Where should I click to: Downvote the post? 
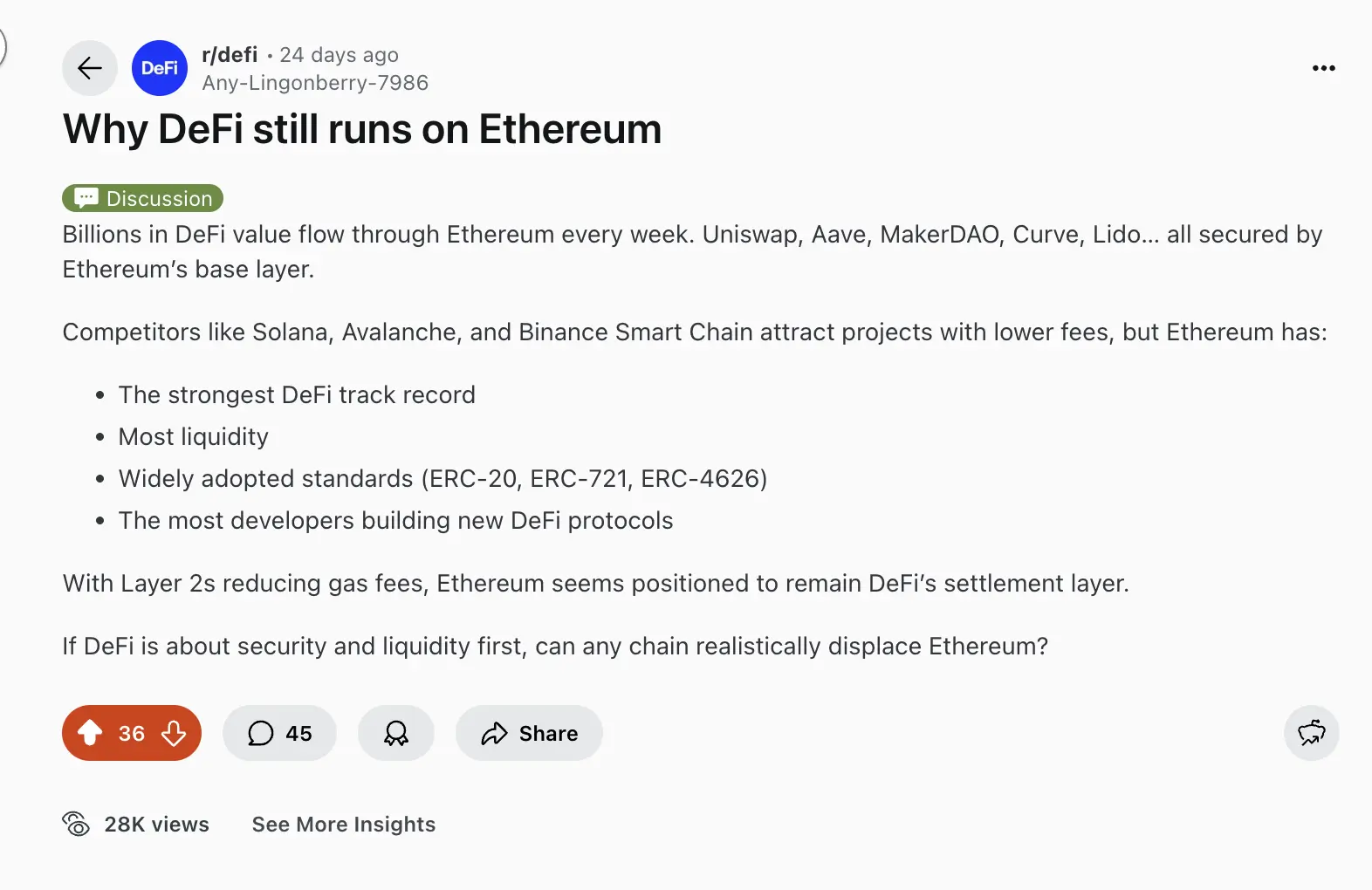(174, 733)
